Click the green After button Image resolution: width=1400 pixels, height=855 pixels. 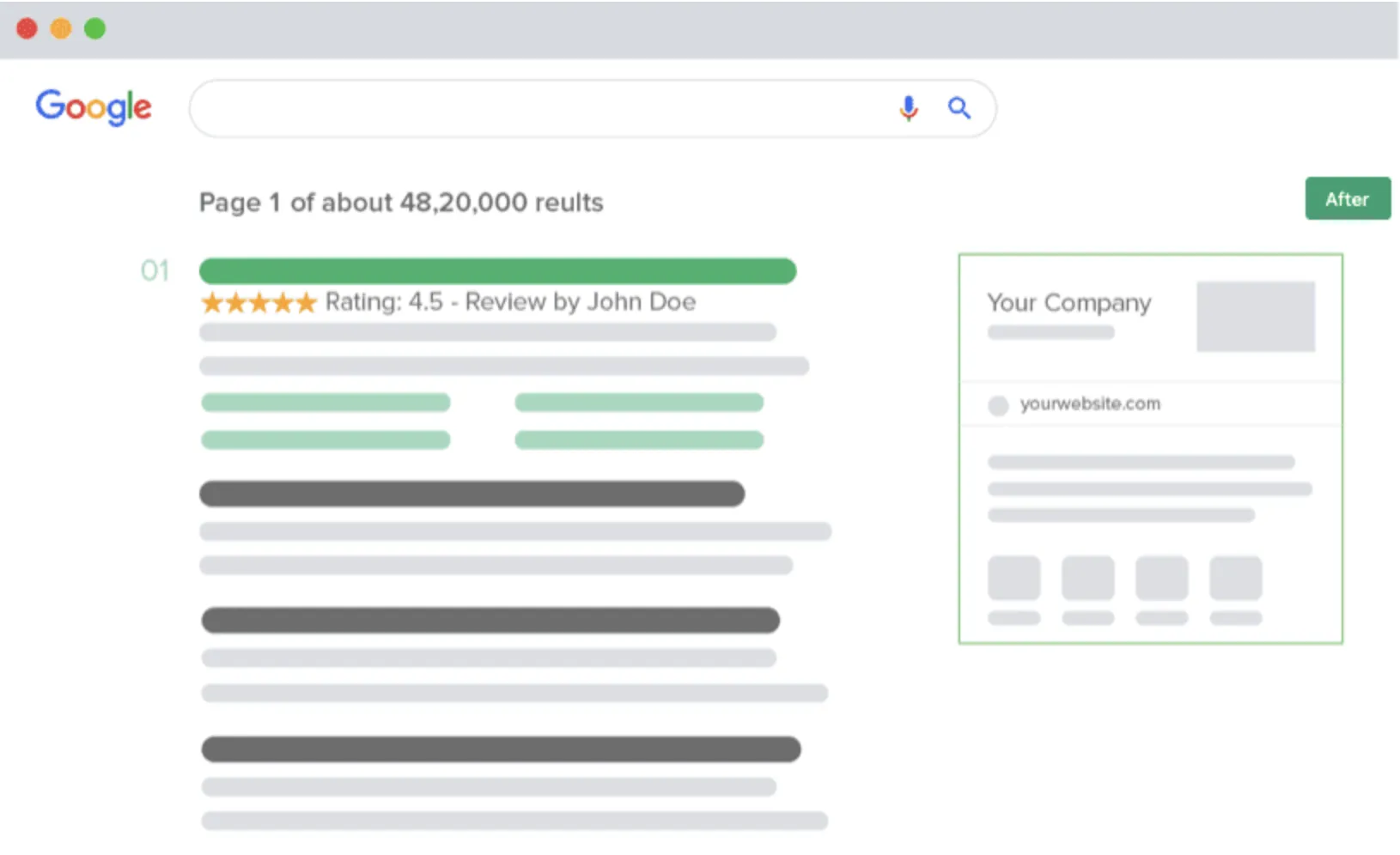tap(1348, 198)
